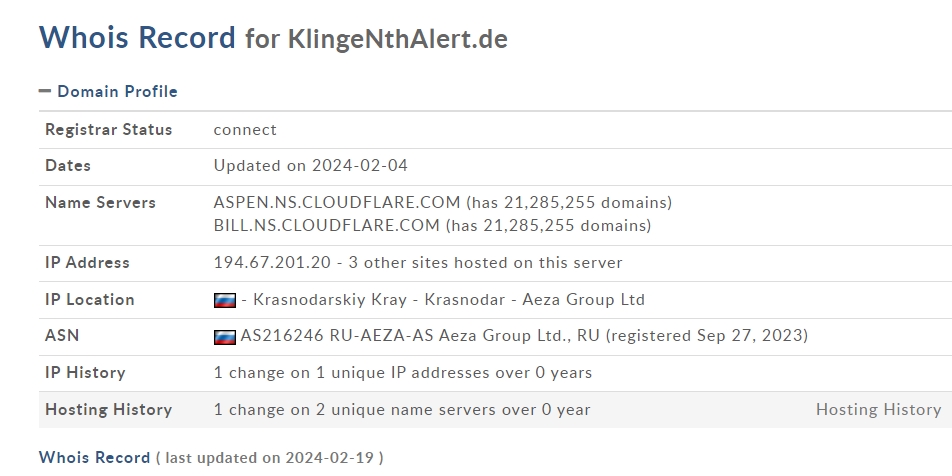
Task: Click Russian flag in ASN row
Action: pos(225,336)
